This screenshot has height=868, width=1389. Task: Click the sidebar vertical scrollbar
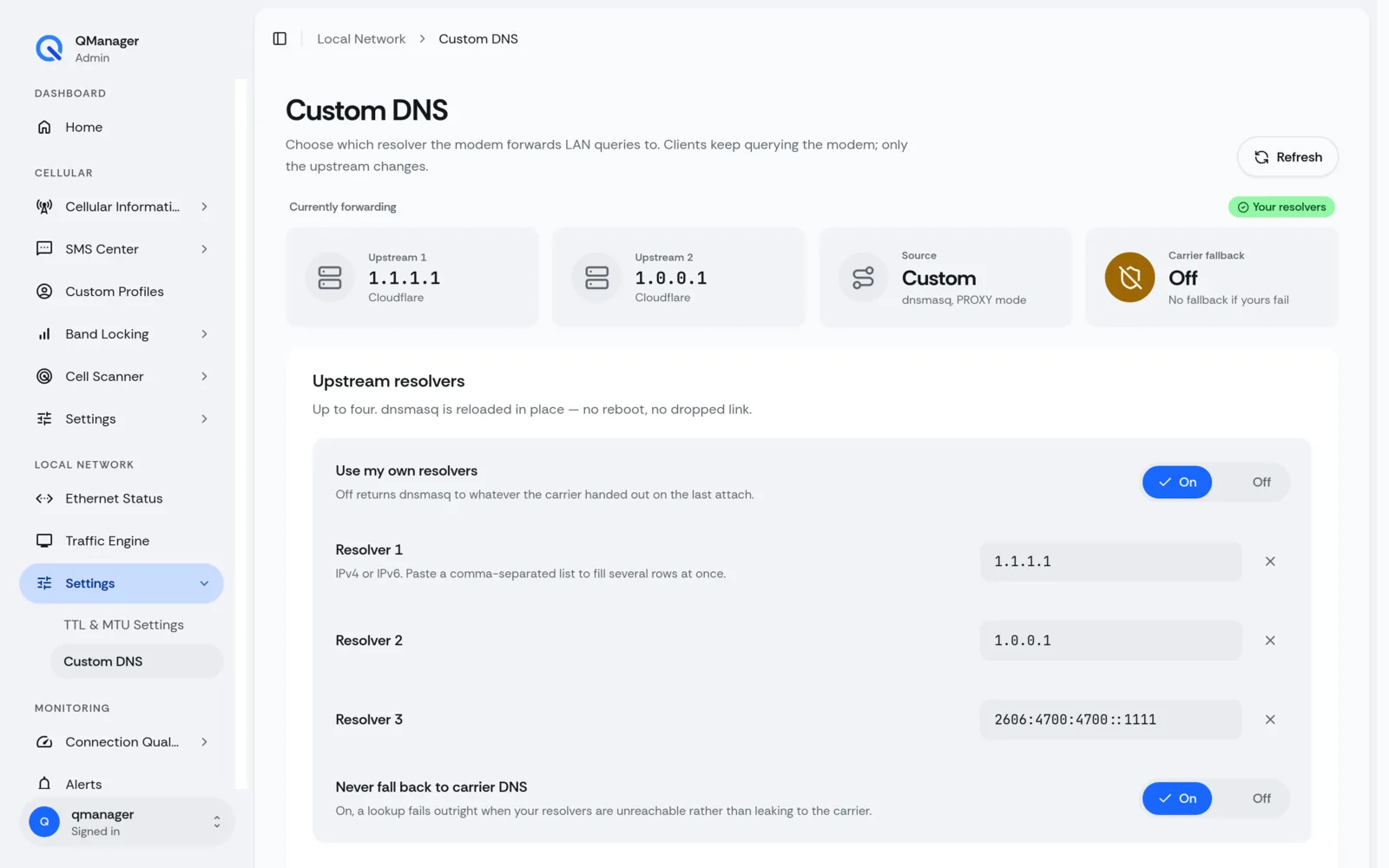coord(241,434)
